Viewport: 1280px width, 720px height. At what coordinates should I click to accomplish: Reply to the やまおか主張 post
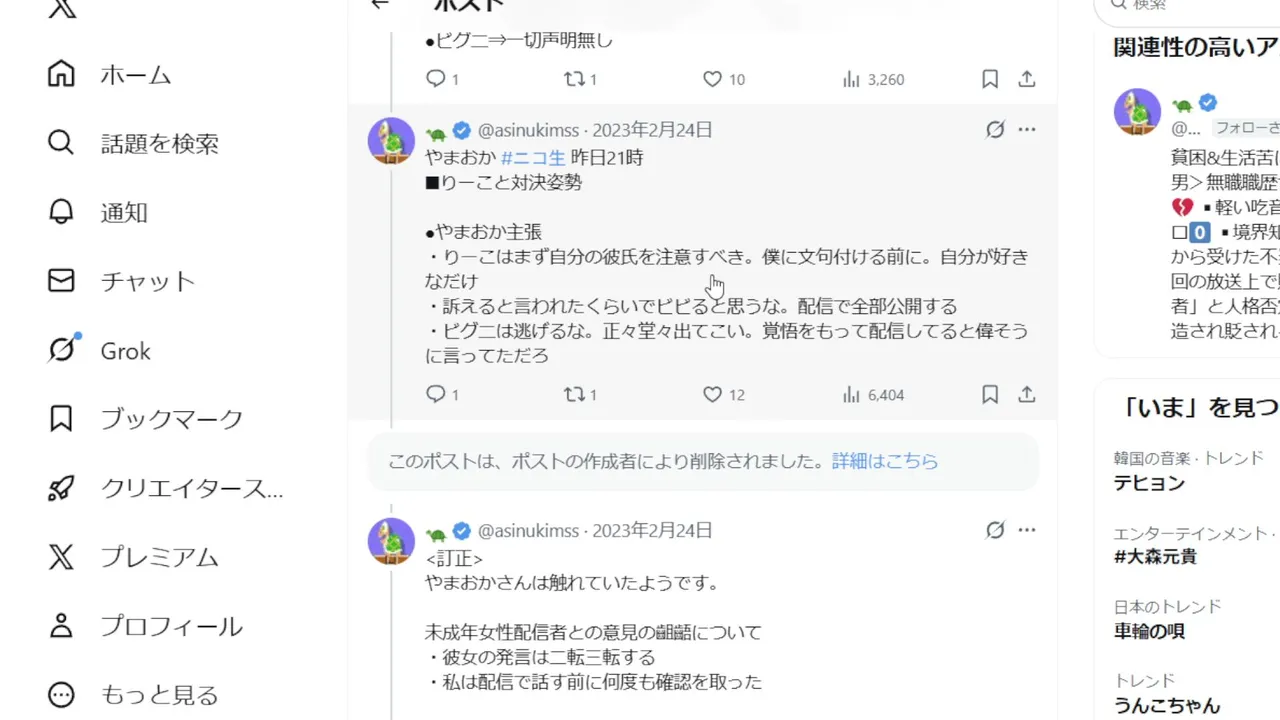pos(436,395)
